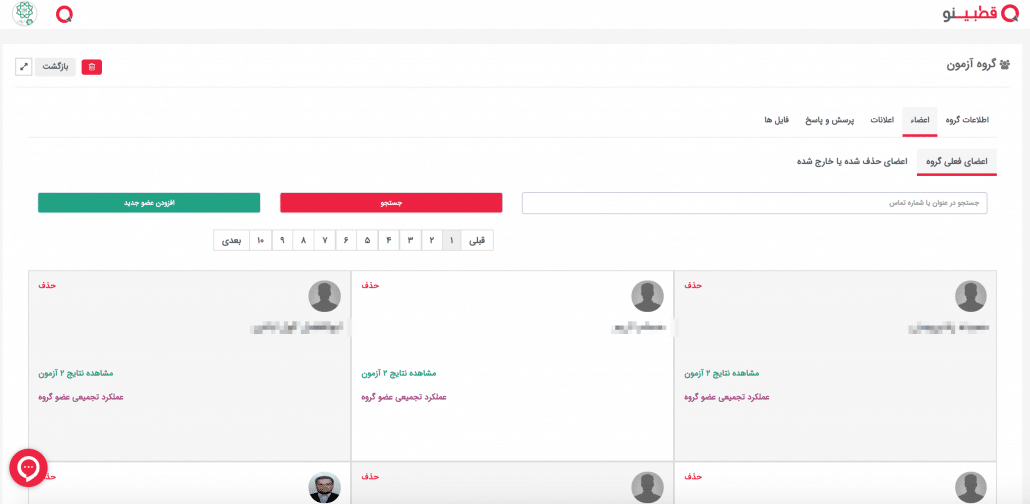
Task: Click the green افزودن عضو جدید button
Action: 149,203
